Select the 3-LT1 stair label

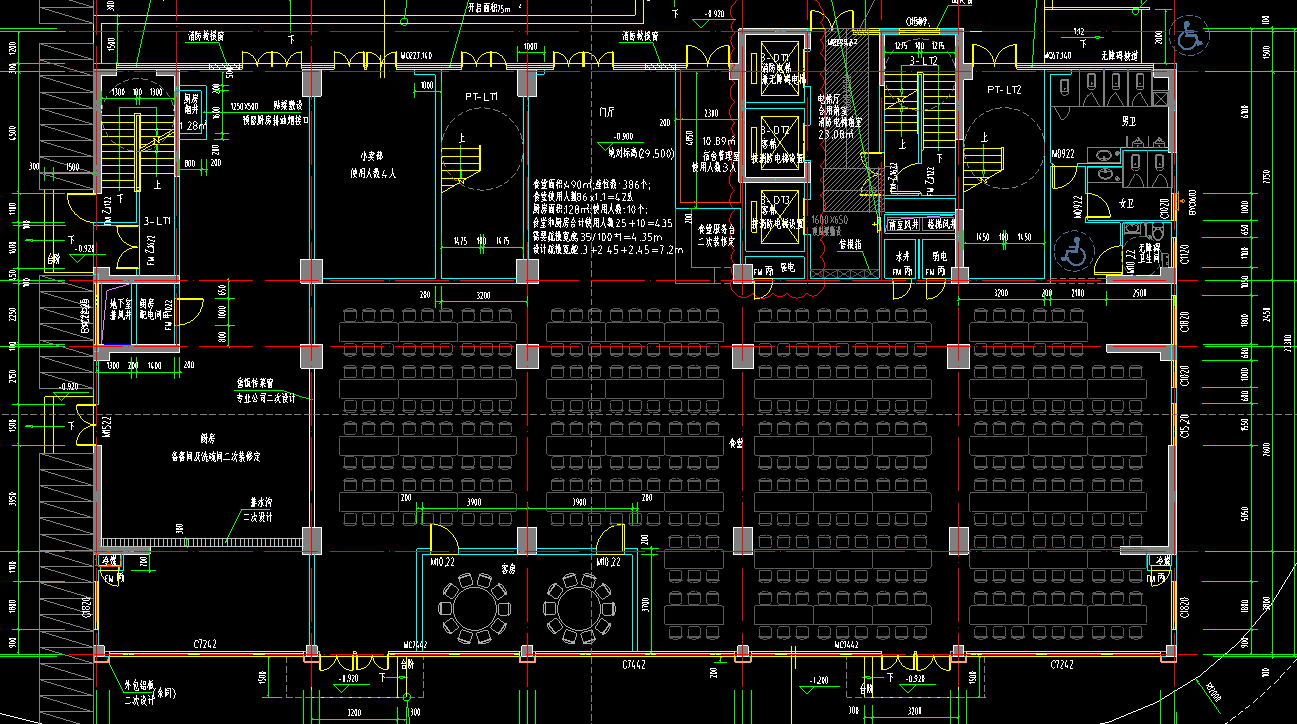[159, 219]
